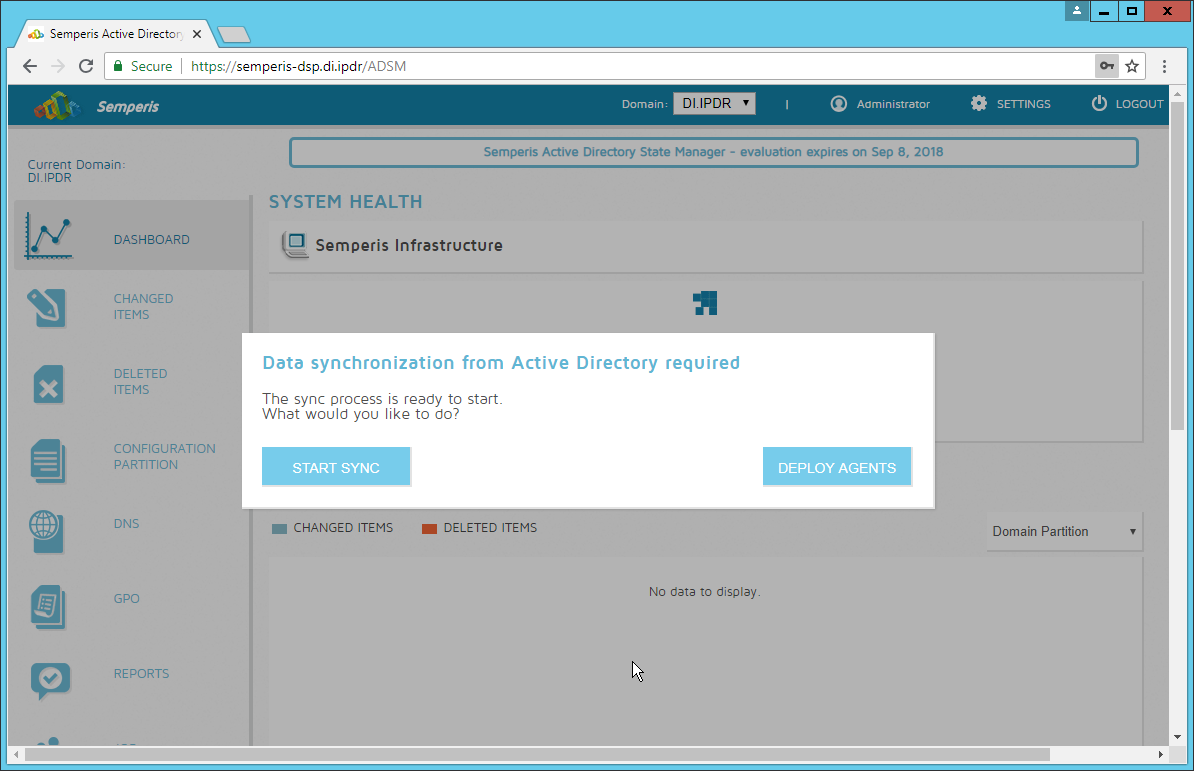This screenshot has width=1194, height=771.
Task: Reload the page using refresh button
Action: pyautogui.click(x=86, y=66)
